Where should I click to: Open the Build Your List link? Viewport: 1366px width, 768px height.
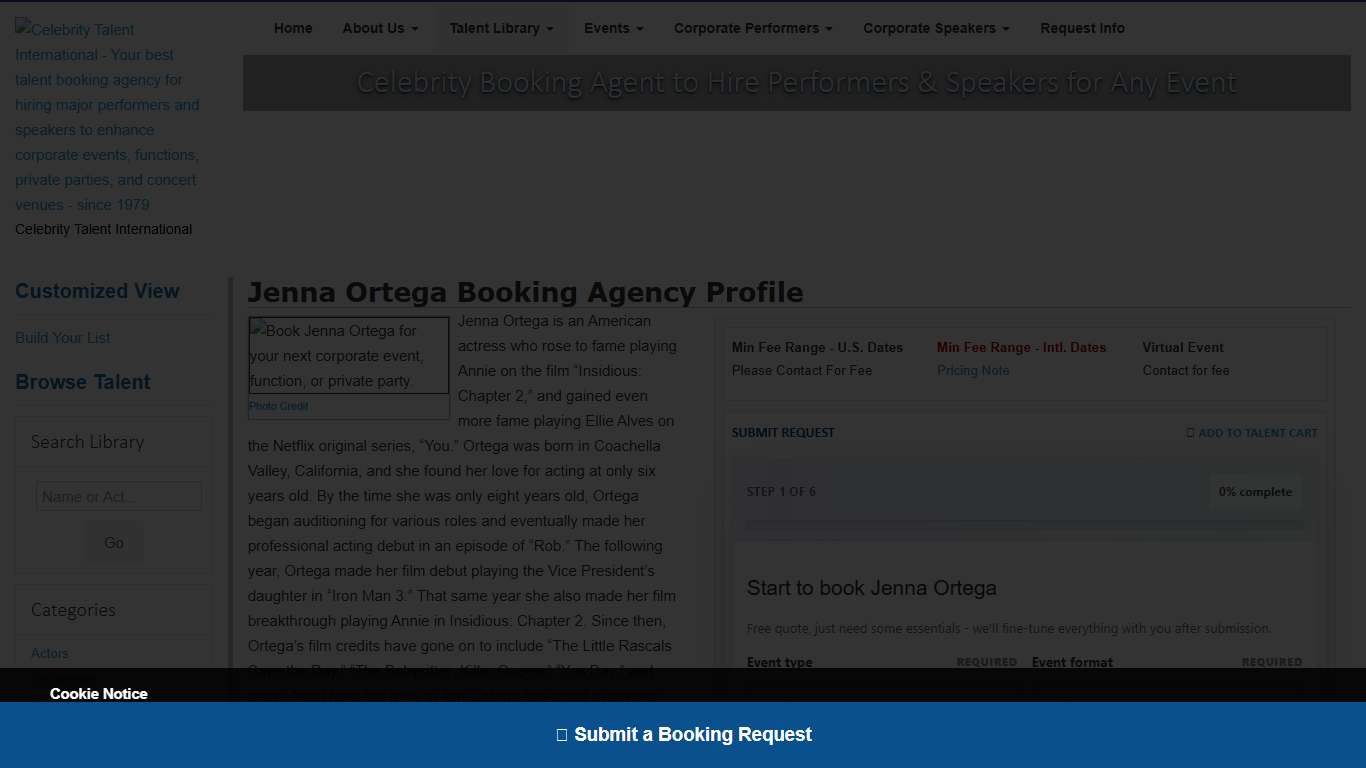click(x=63, y=338)
